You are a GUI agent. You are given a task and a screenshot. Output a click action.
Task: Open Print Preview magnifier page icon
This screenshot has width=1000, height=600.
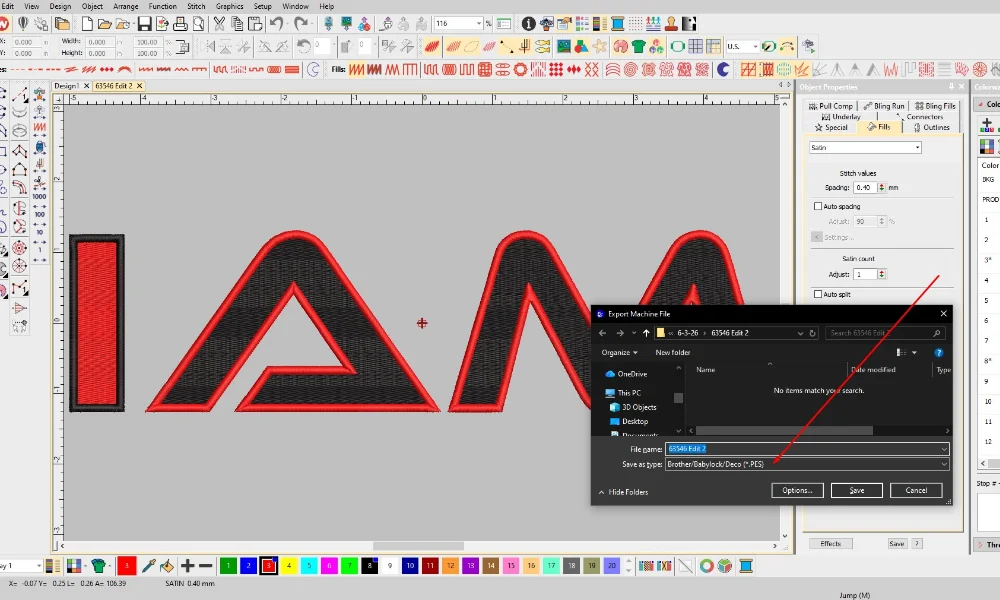pyautogui.click(x=198, y=24)
